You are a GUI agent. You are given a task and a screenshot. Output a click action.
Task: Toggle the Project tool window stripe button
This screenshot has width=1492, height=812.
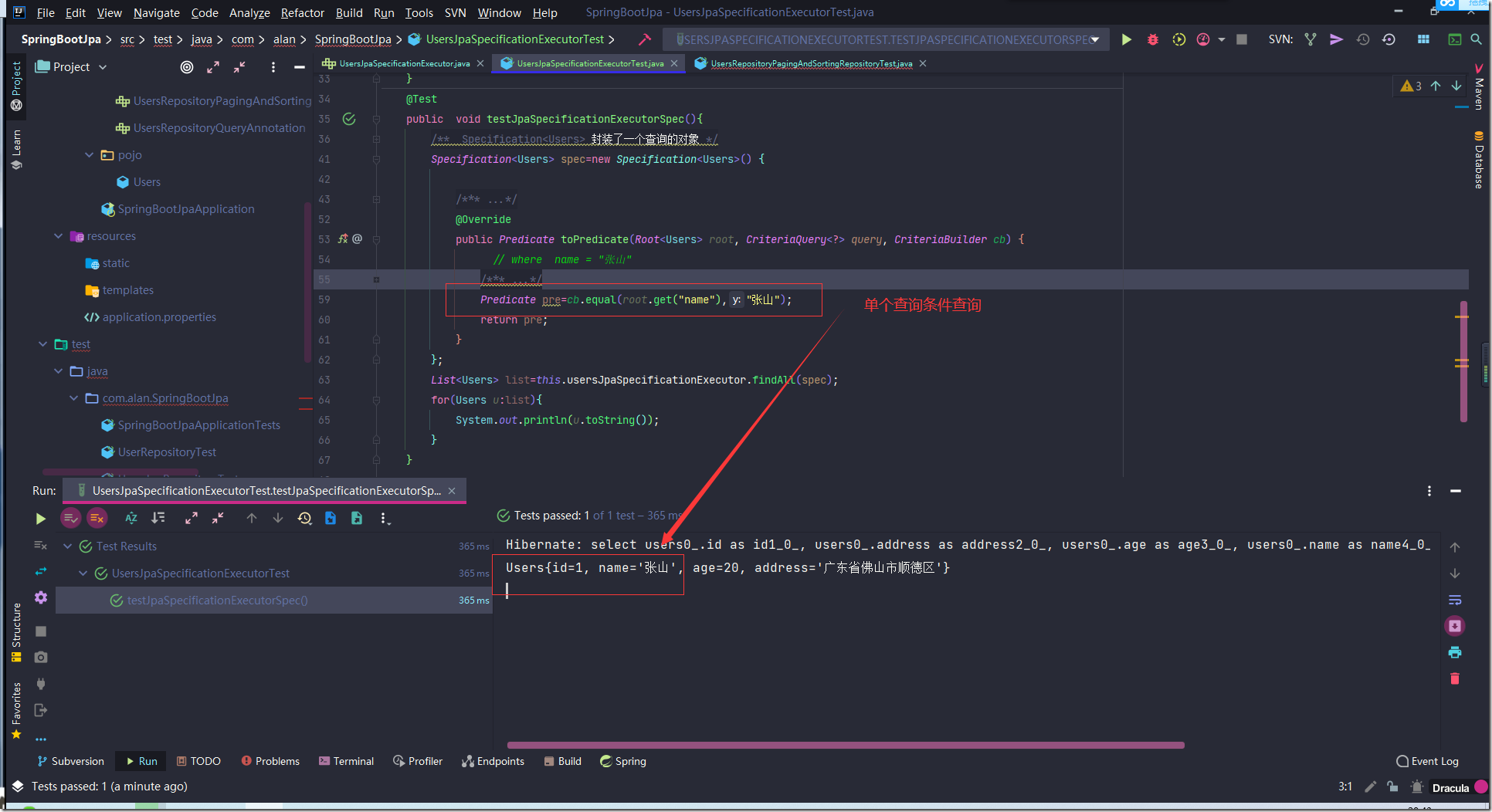tap(16, 86)
